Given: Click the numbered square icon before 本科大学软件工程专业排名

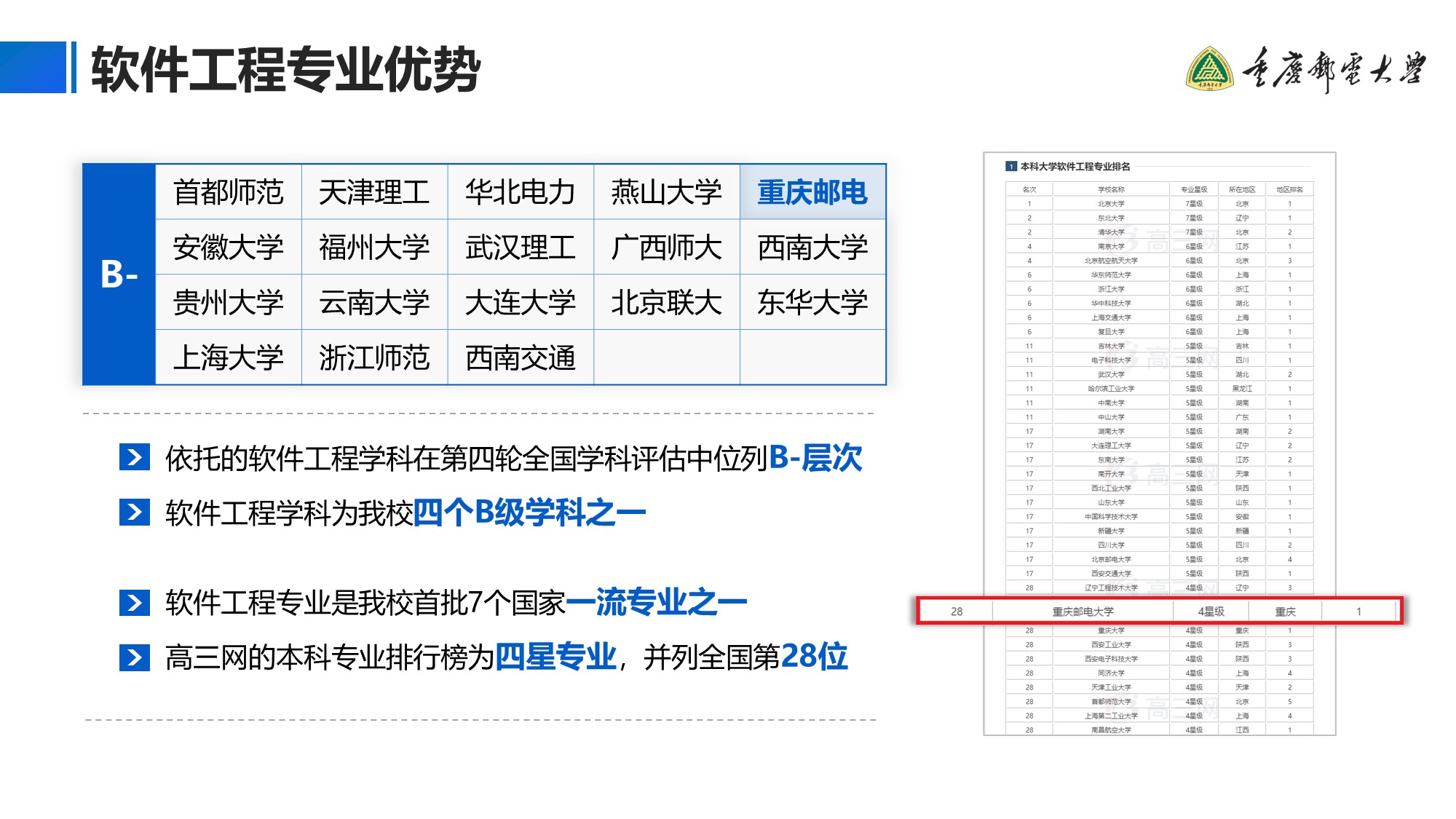Looking at the screenshot, I should coord(1011,167).
